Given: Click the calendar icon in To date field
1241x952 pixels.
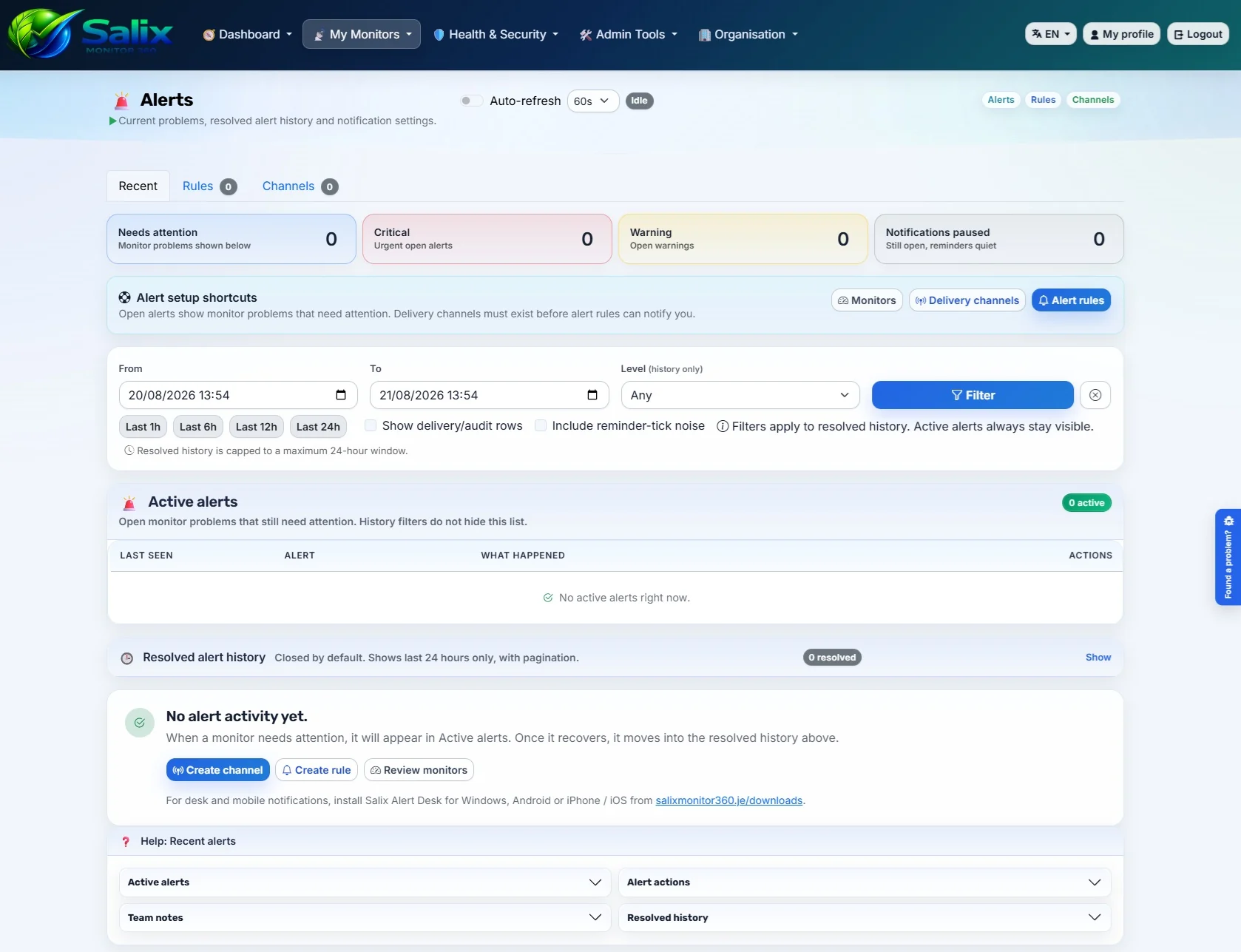Looking at the screenshot, I should [x=592, y=395].
